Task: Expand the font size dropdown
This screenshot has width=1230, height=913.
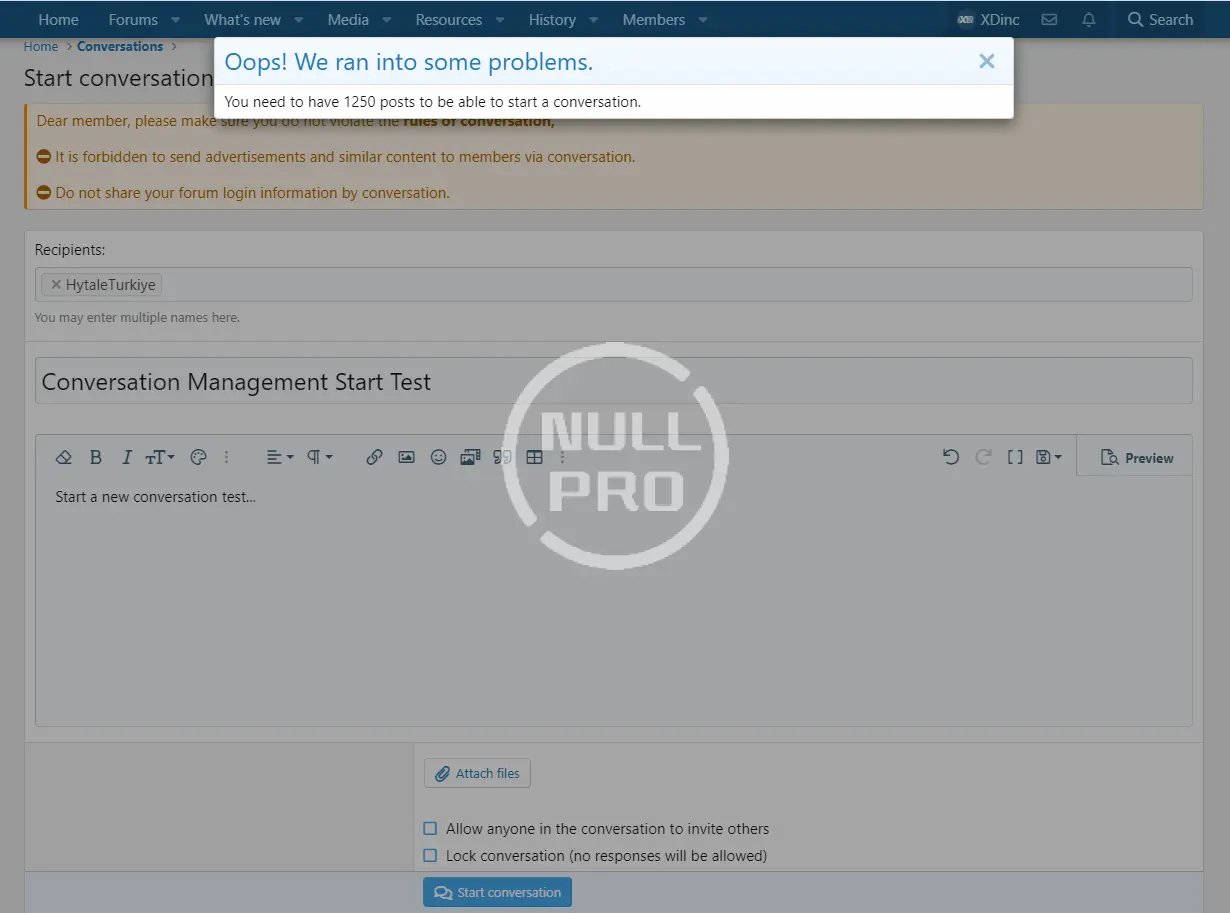Action: [160, 457]
